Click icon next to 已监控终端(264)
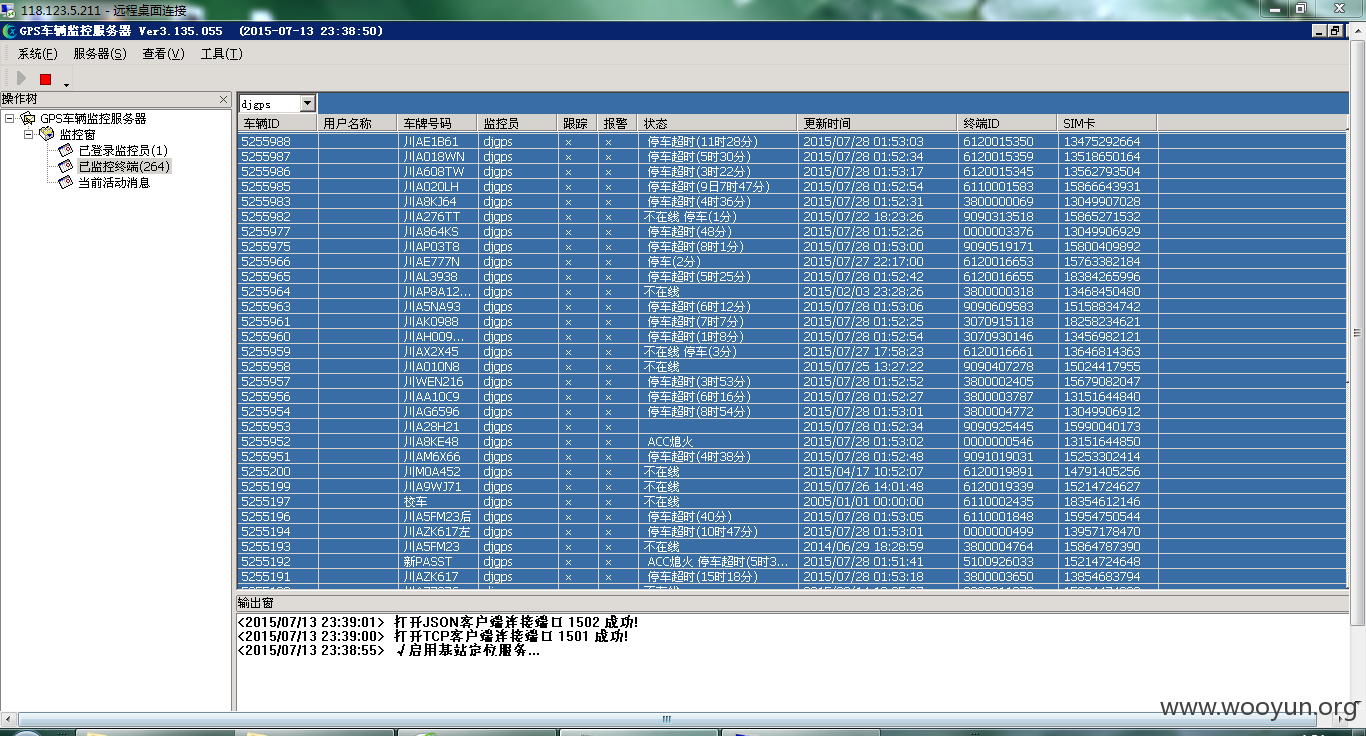This screenshot has width=1366, height=736. click(x=66, y=166)
